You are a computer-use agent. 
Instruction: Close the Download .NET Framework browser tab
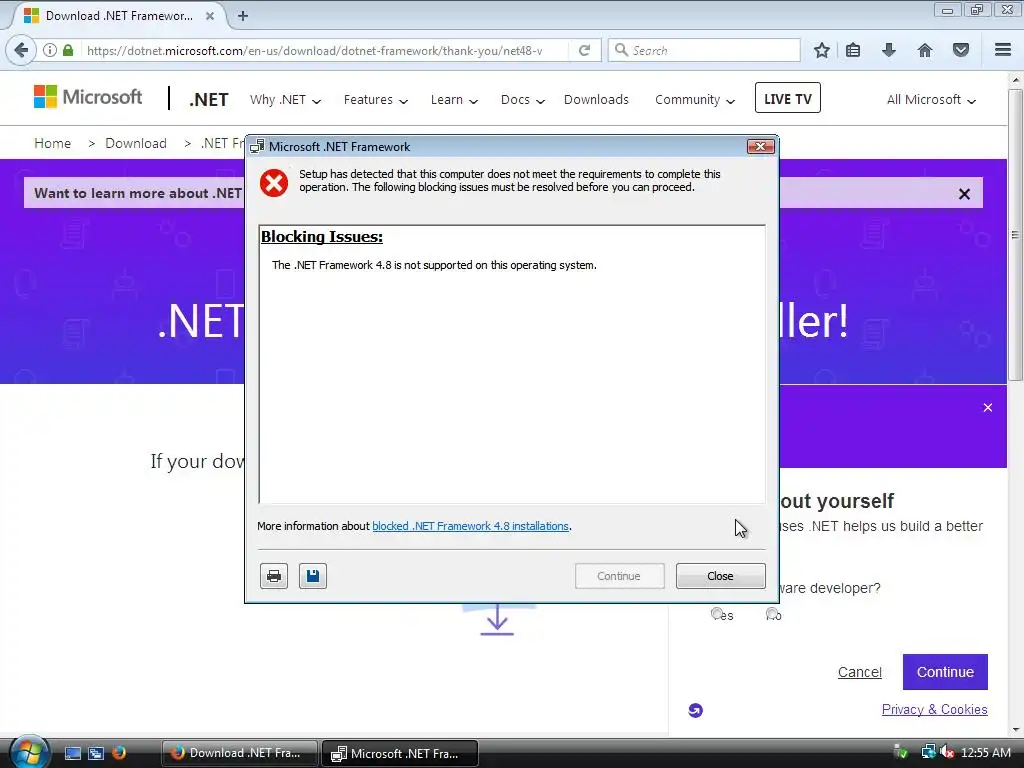(x=210, y=16)
